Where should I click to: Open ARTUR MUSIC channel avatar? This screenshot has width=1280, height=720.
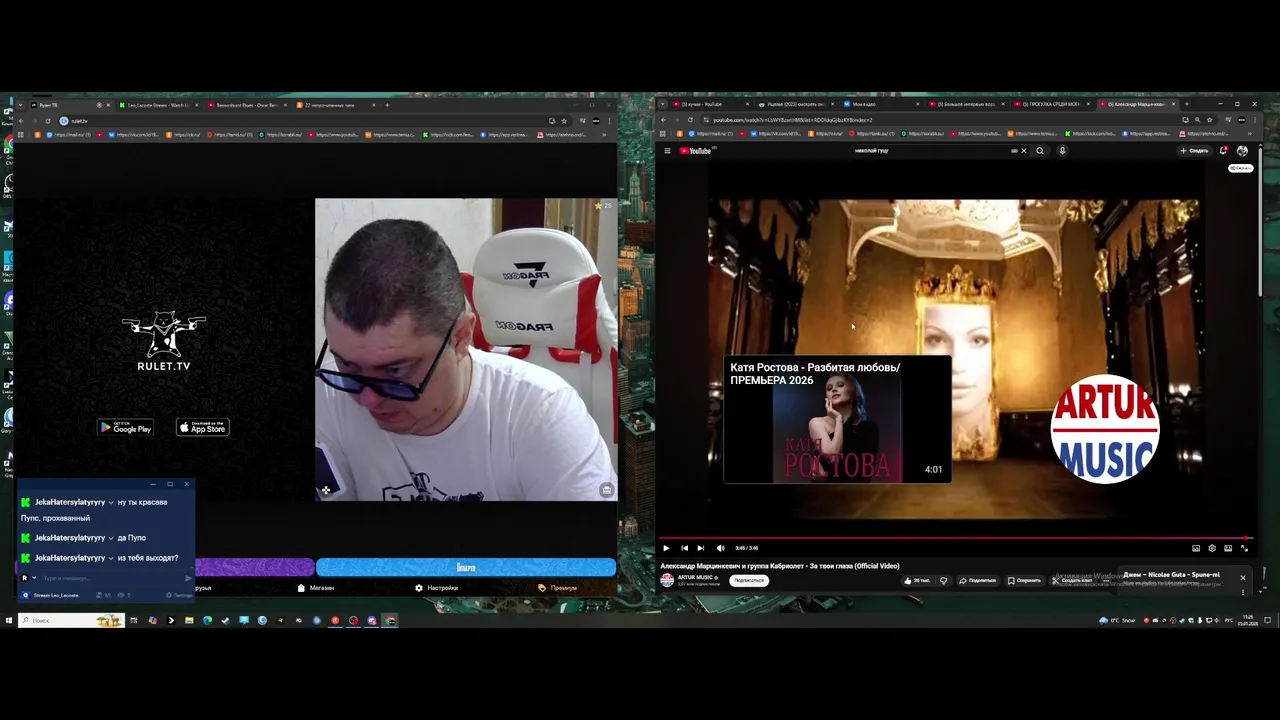[667, 580]
